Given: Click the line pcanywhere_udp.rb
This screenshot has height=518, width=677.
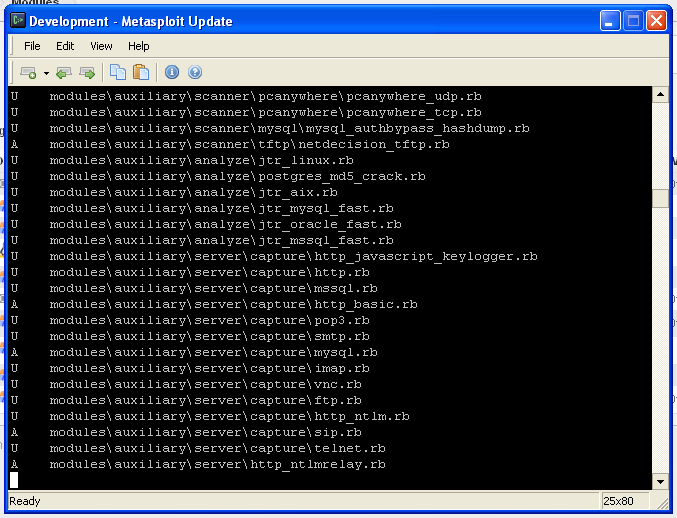Looking at the screenshot, I should [x=246, y=96].
